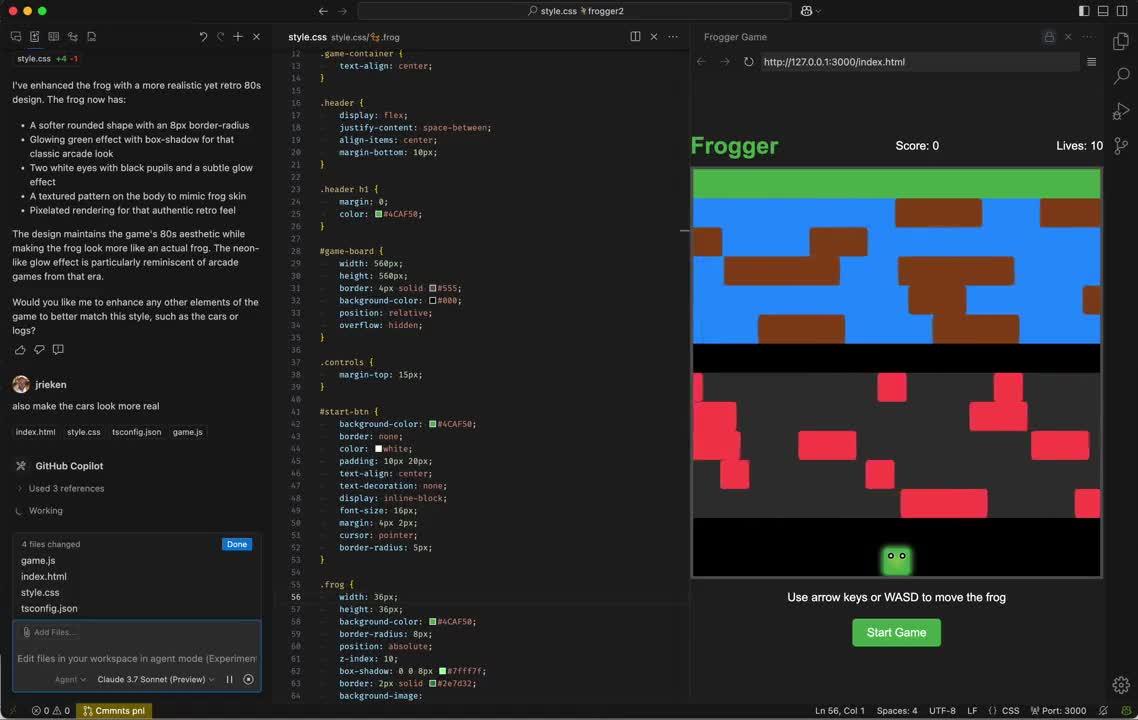
Task: Click Done on the 4 files changed
Action: coord(236,544)
